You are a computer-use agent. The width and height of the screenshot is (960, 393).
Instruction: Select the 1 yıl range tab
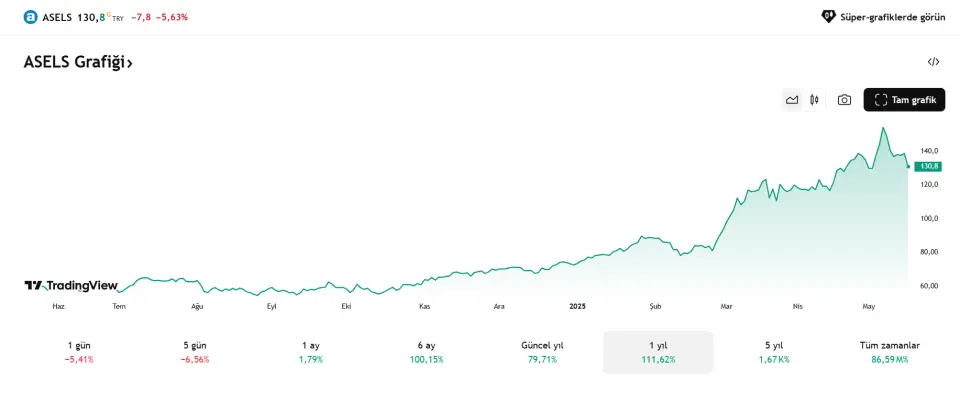(658, 352)
